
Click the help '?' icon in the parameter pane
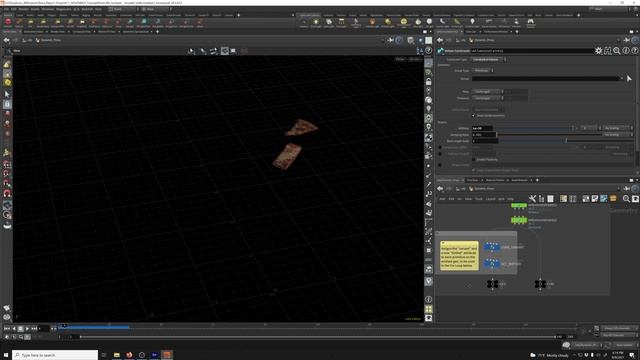pos(635,51)
